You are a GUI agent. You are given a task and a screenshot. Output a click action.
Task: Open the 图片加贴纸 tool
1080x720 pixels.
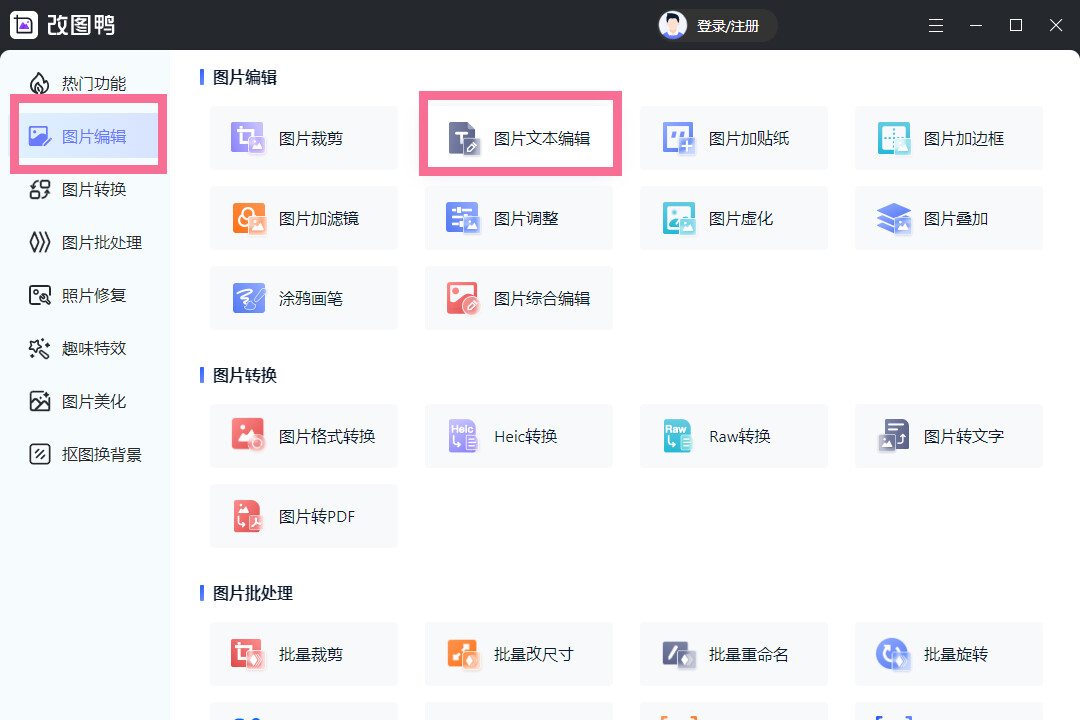(734, 138)
